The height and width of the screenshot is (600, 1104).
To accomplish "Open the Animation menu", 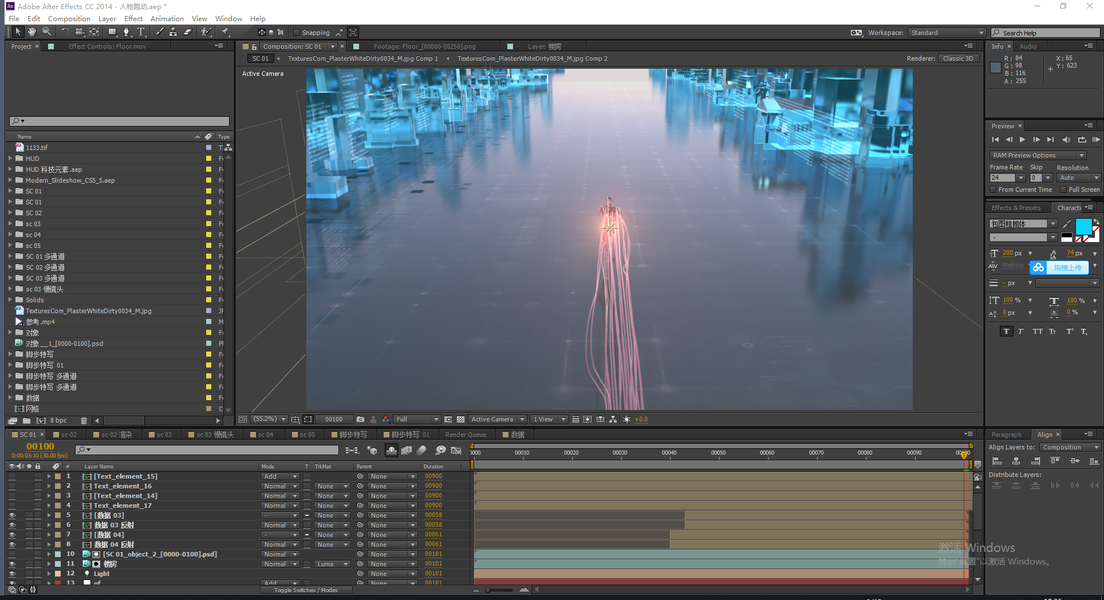I will click(167, 19).
